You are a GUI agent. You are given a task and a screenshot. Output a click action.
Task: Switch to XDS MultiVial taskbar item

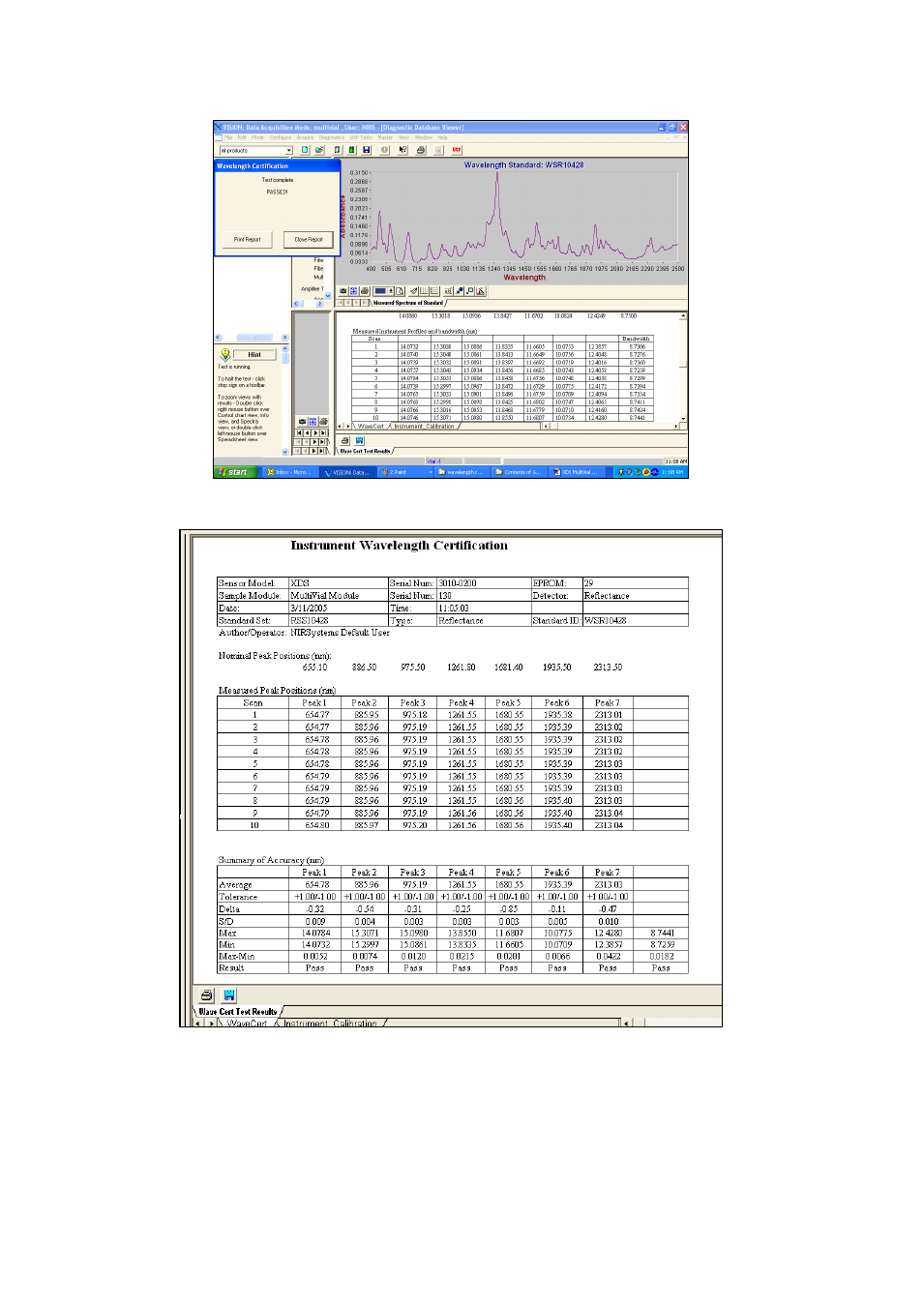point(576,472)
